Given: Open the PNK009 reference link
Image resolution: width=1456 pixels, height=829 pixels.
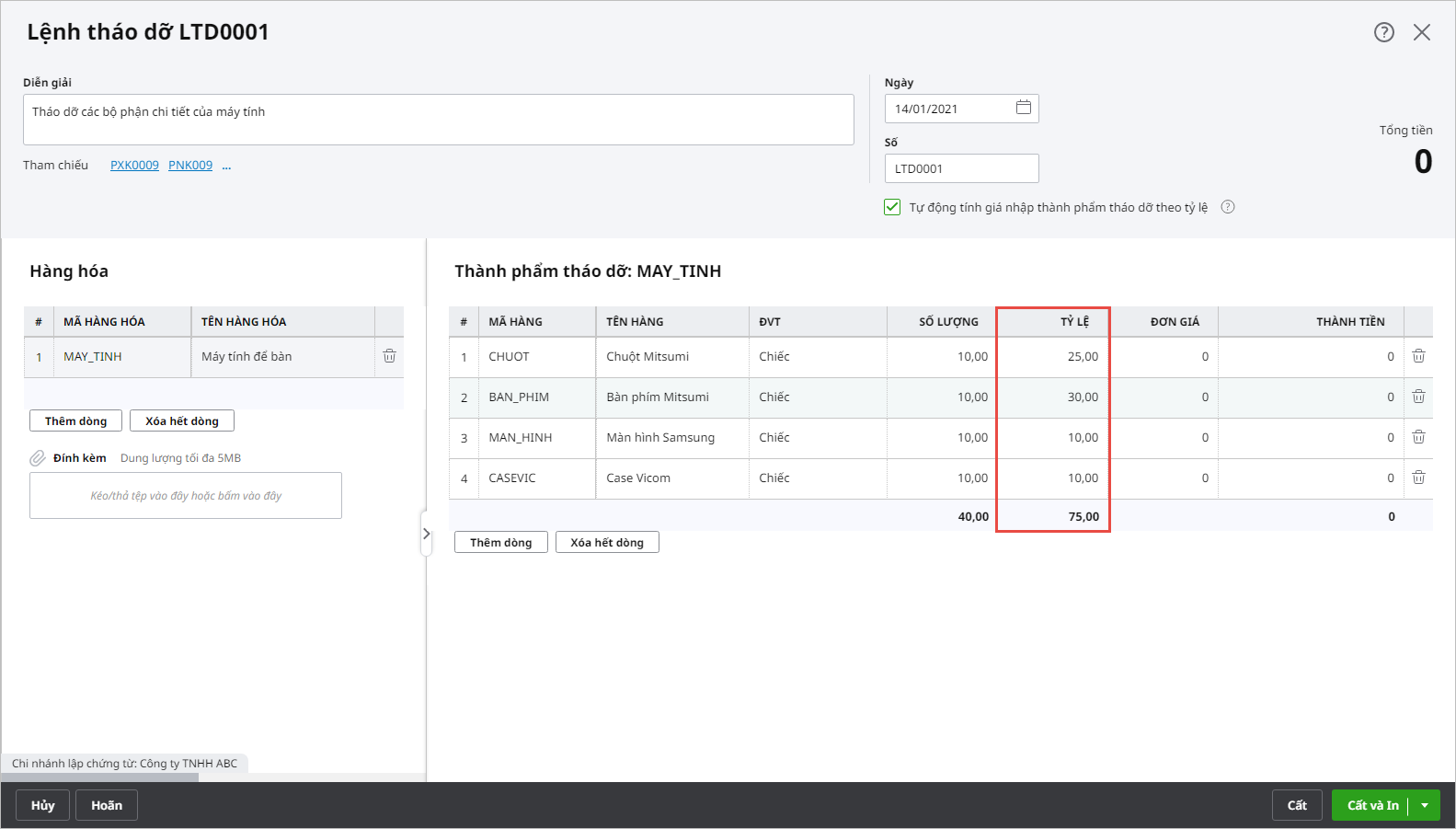Looking at the screenshot, I should pos(190,166).
